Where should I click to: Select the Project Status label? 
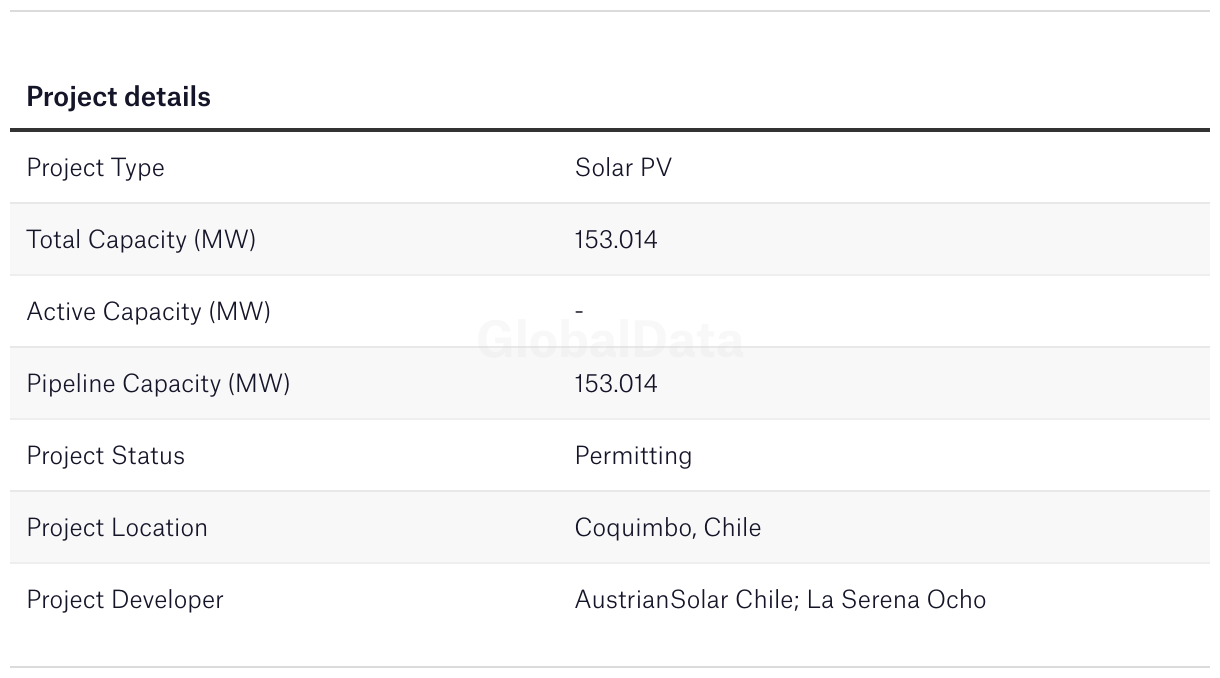click(x=105, y=455)
